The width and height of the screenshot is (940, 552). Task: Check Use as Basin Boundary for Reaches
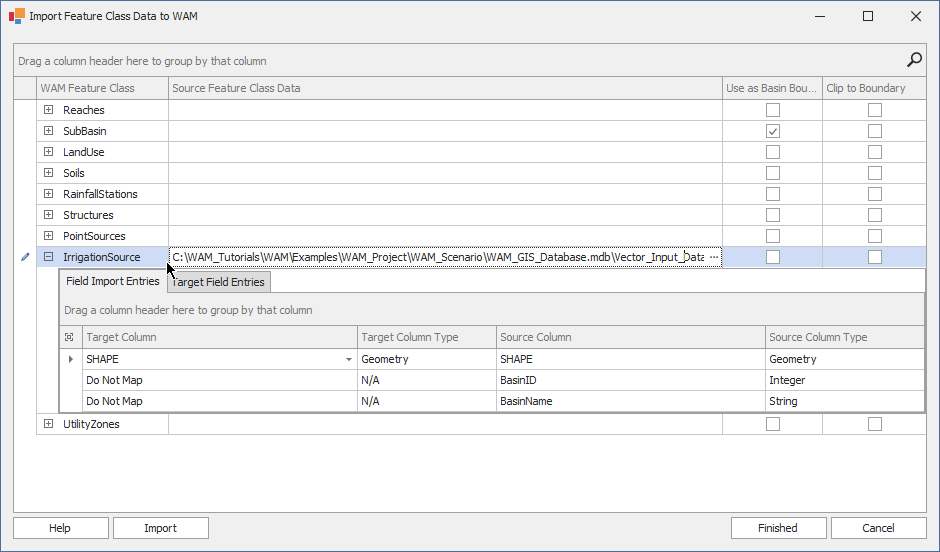coord(773,110)
